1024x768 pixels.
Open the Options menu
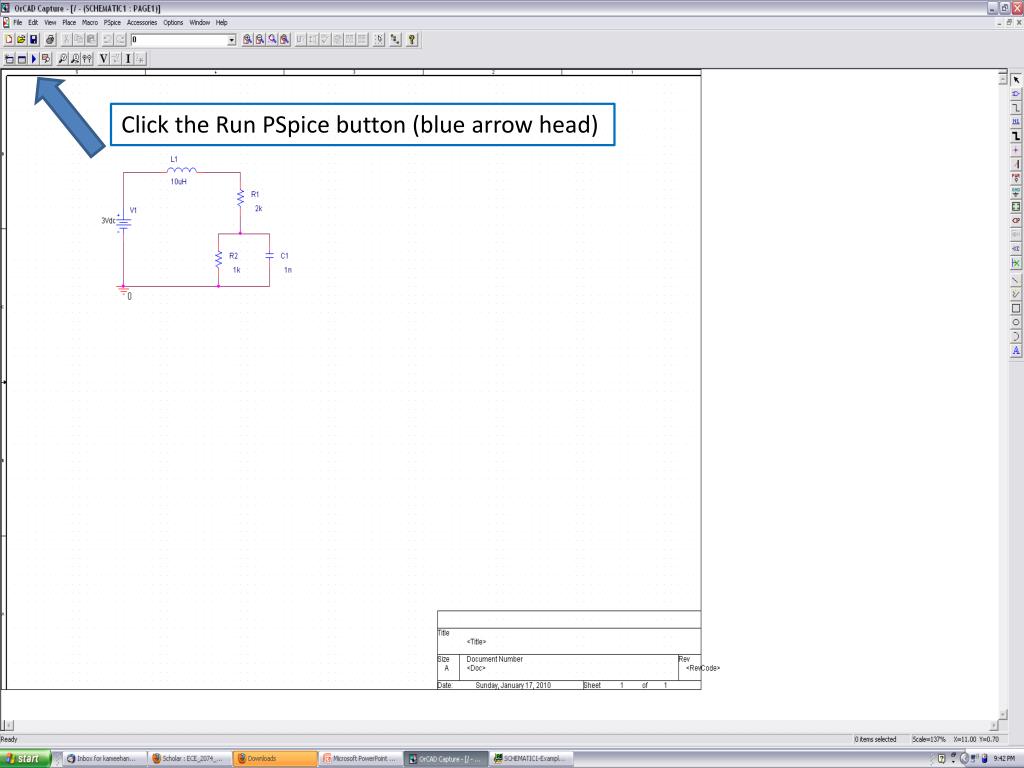pyautogui.click(x=173, y=22)
